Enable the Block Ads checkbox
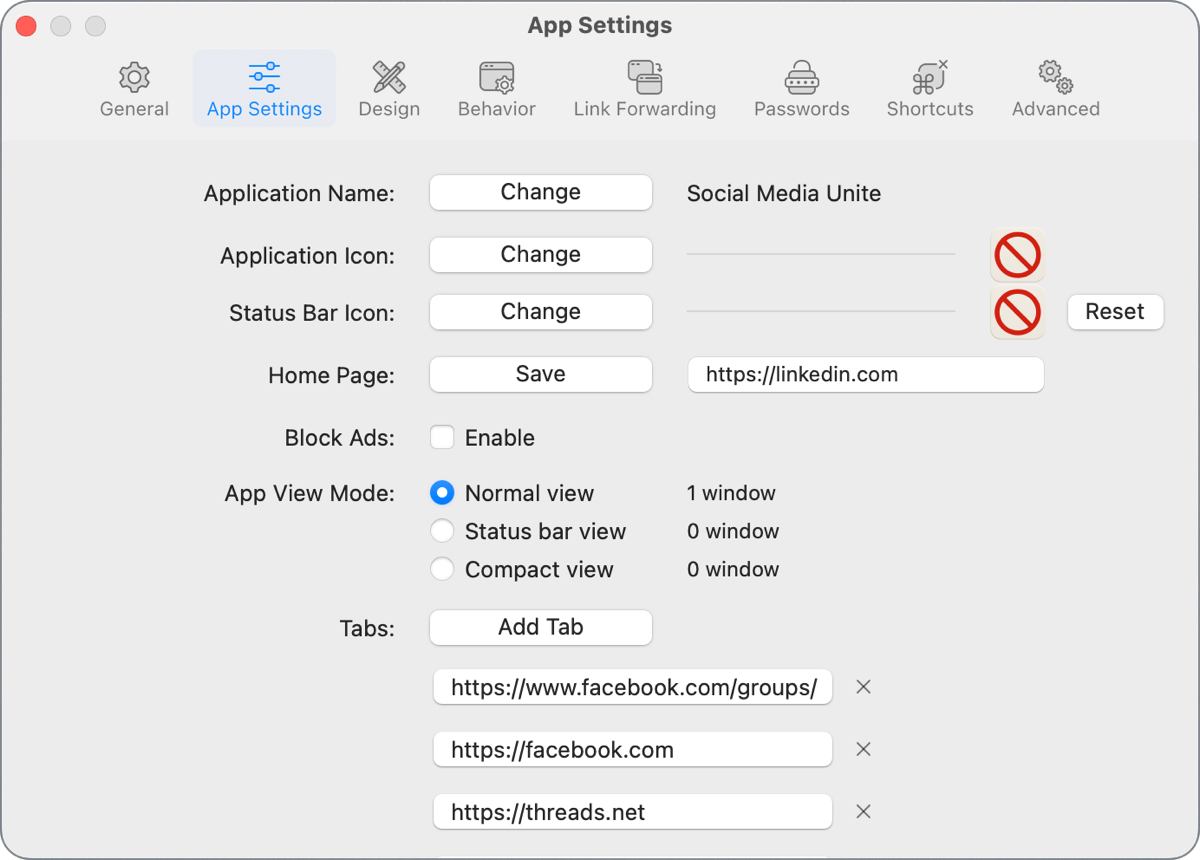This screenshot has width=1200, height=860. point(442,437)
